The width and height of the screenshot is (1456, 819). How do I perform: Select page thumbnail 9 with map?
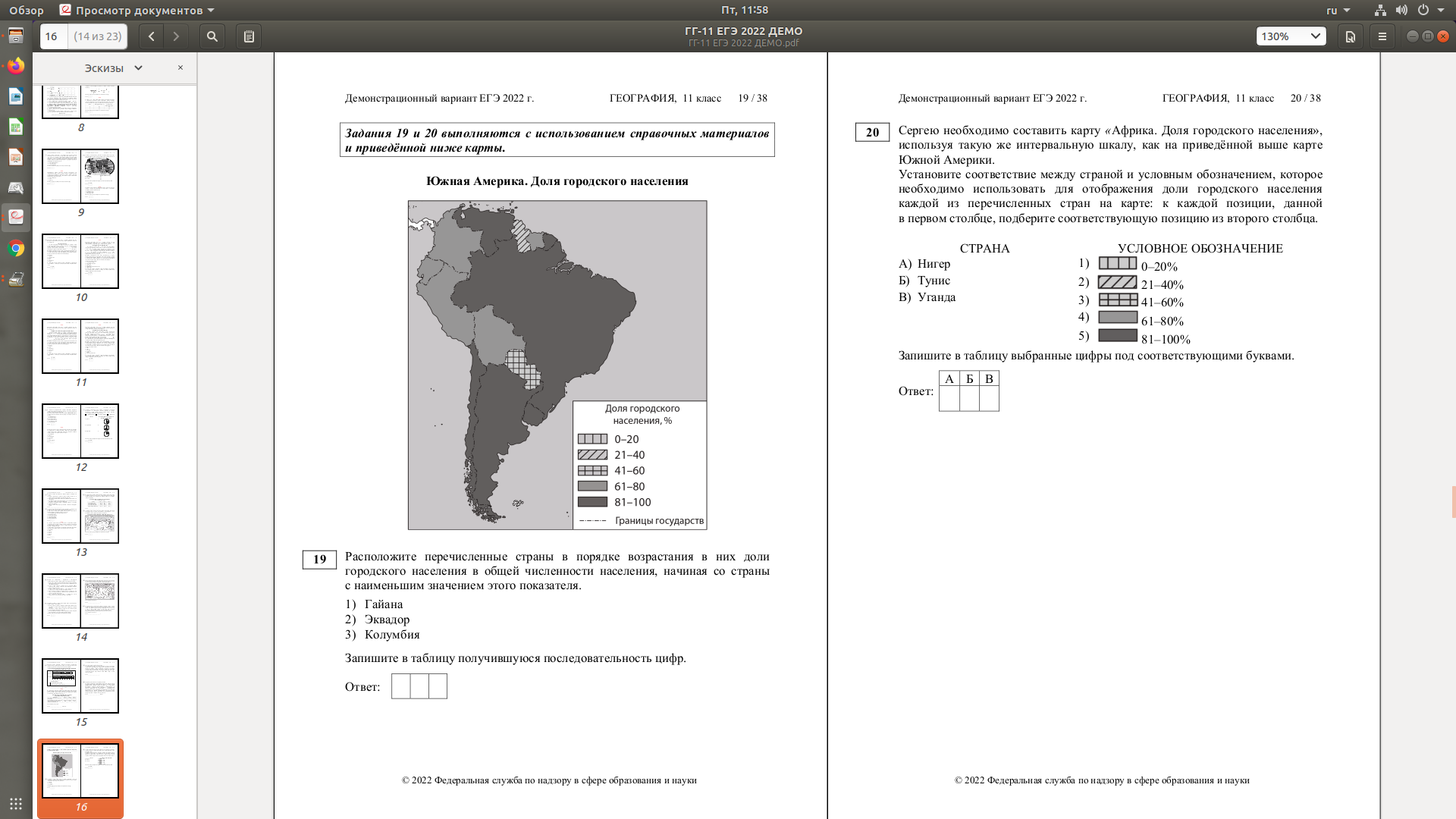point(80,176)
